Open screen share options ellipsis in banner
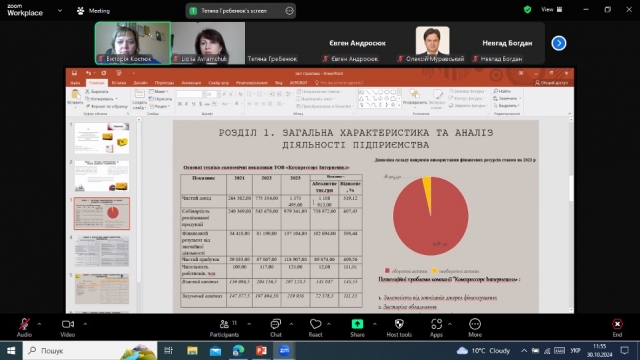 coord(289,11)
